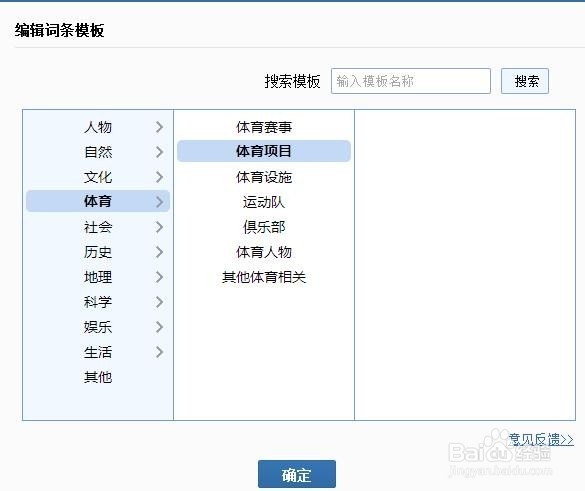The width and height of the screenshot is (585, 491).
Task: Select the 其他体育相关 subcategory
Action: (264, 277)
